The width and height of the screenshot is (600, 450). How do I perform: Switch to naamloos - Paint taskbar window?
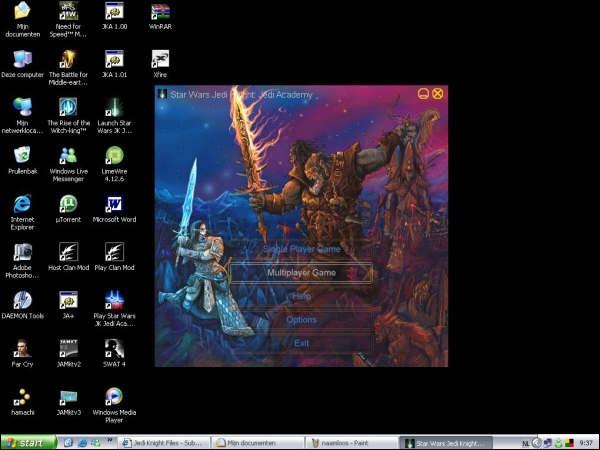pos(351,442)
